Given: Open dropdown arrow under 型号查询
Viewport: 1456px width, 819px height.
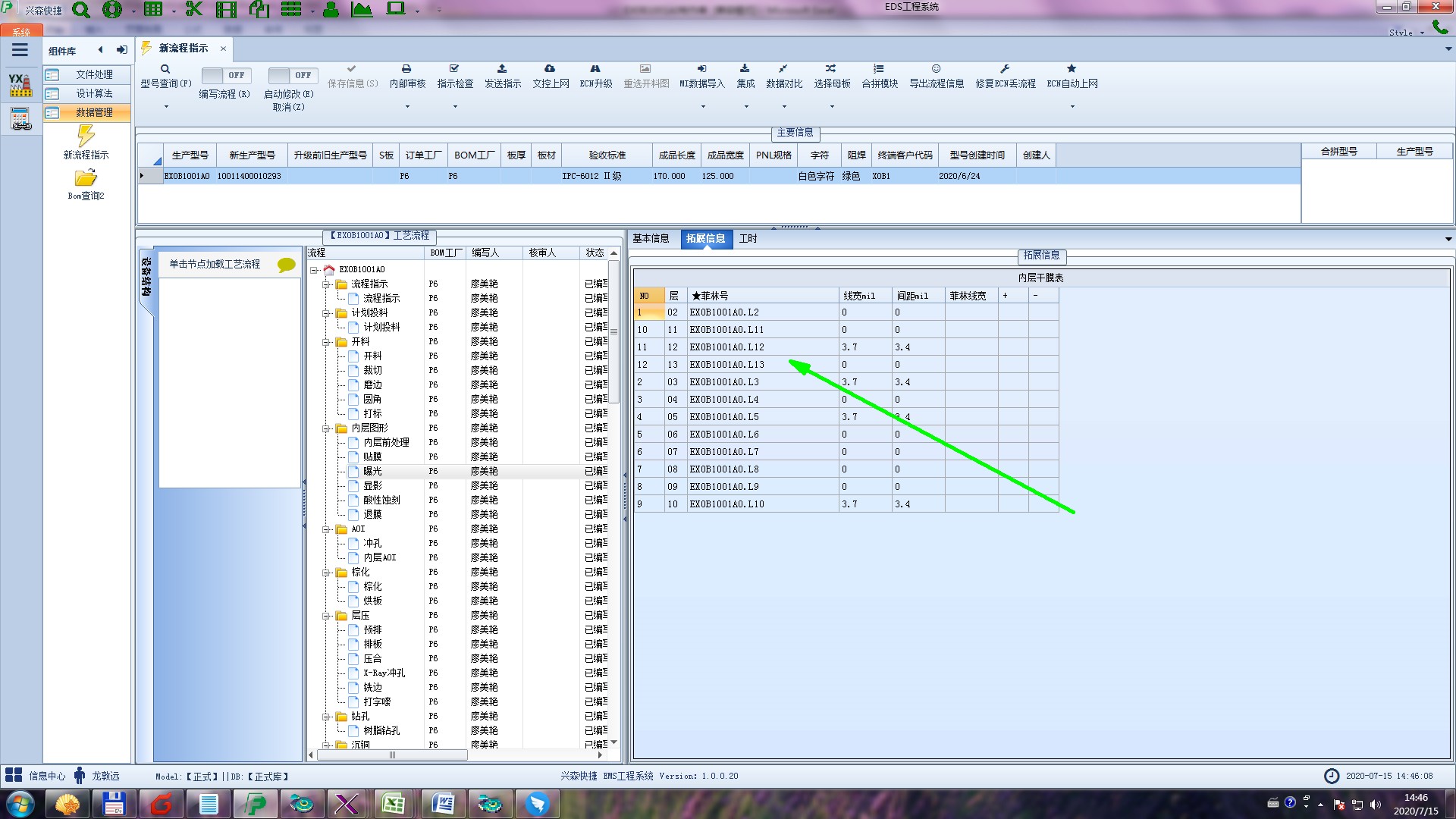Looking at the screenshot, I should click(165, 107).
